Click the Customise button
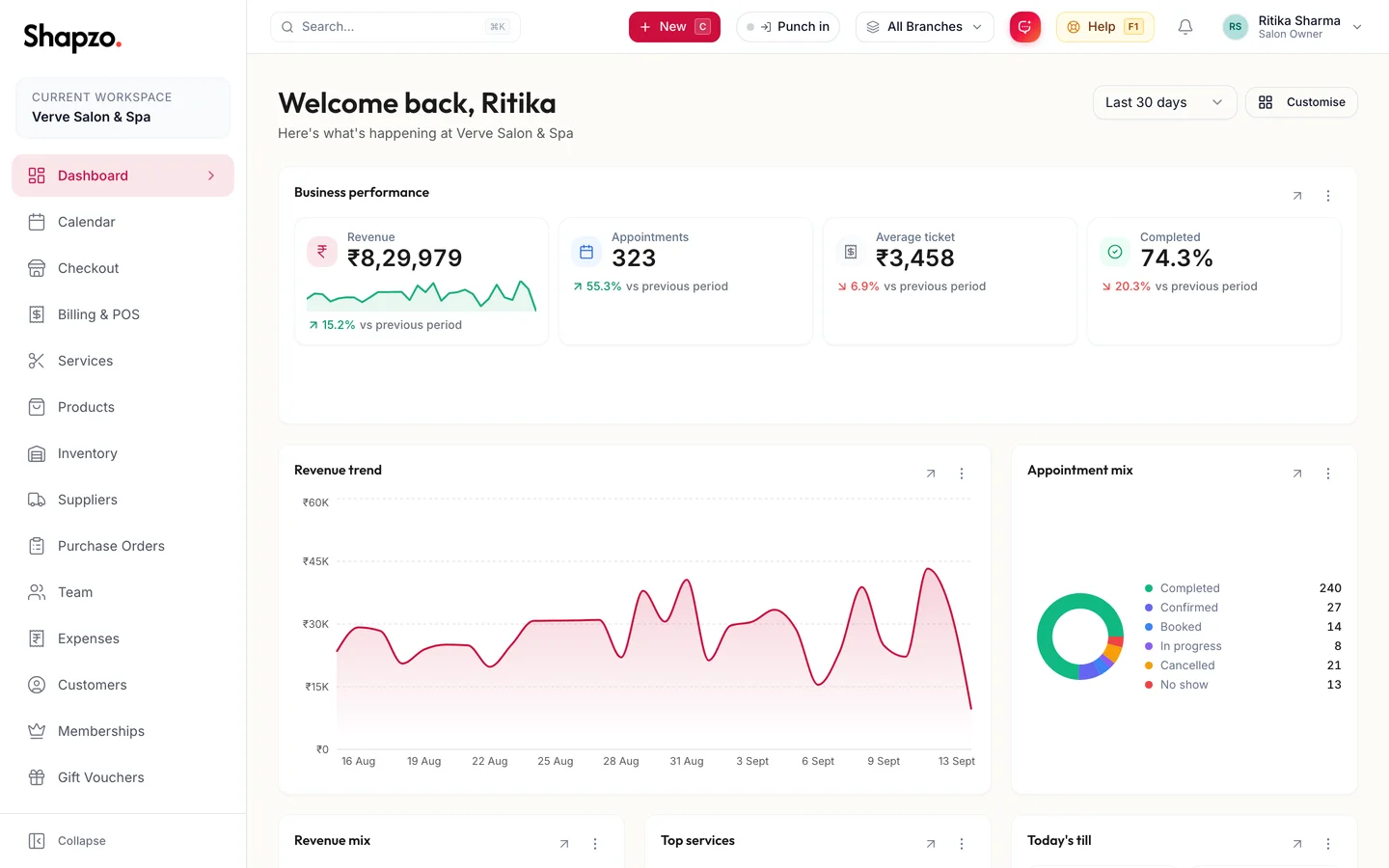The width and height of the screenshot is (1389, 868). pyautogui.click(x=1301, y=102)
